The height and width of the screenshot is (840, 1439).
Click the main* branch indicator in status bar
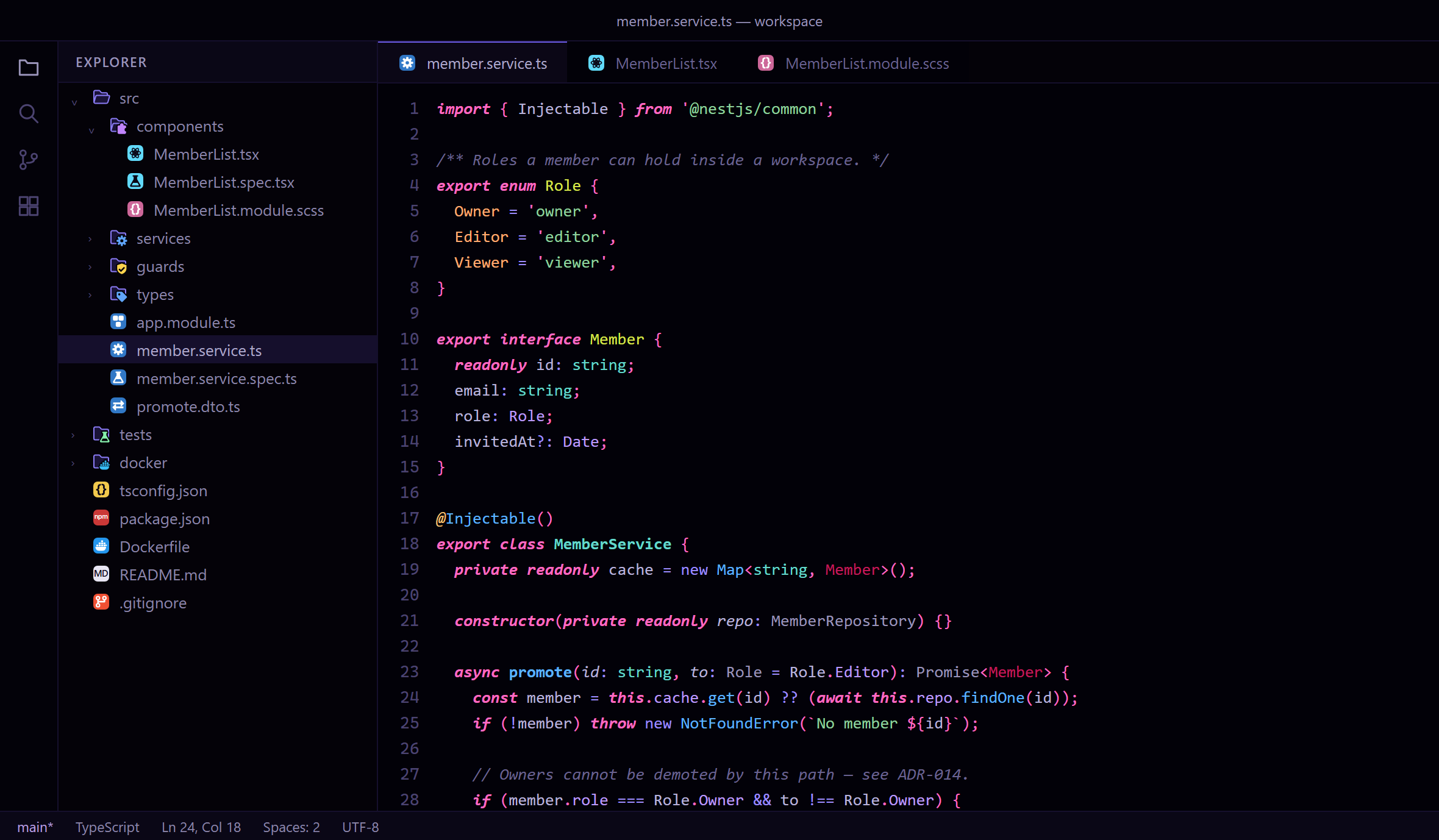[35, 827]
